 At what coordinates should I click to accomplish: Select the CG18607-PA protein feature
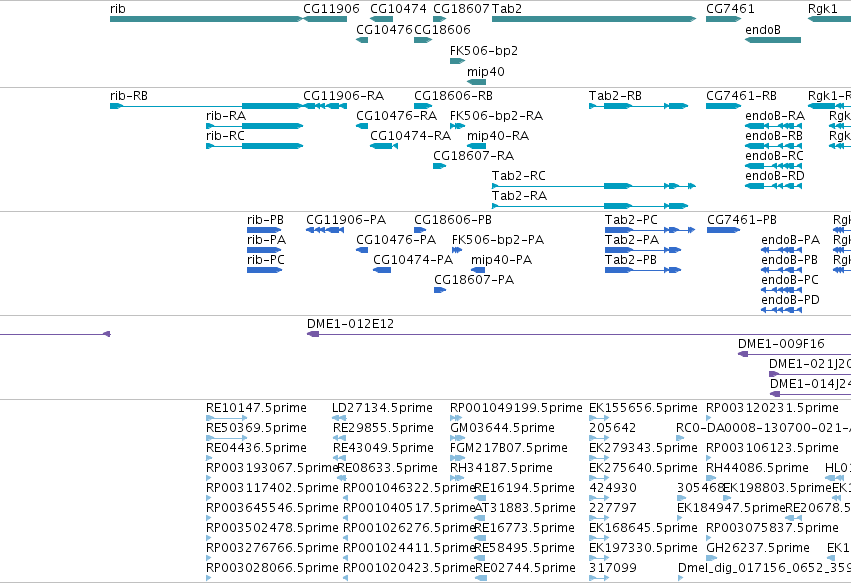coord(440,290)
